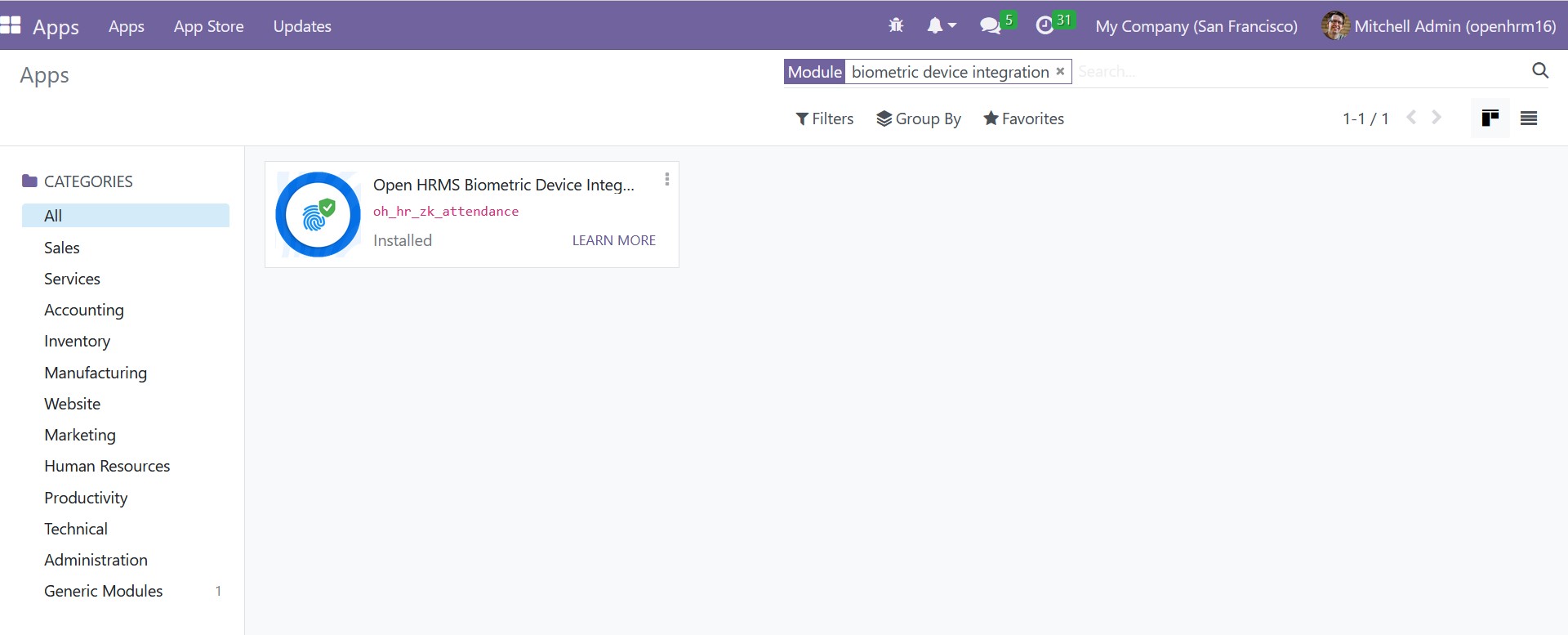Open the conversations chat icon

[x=991, y=25]
